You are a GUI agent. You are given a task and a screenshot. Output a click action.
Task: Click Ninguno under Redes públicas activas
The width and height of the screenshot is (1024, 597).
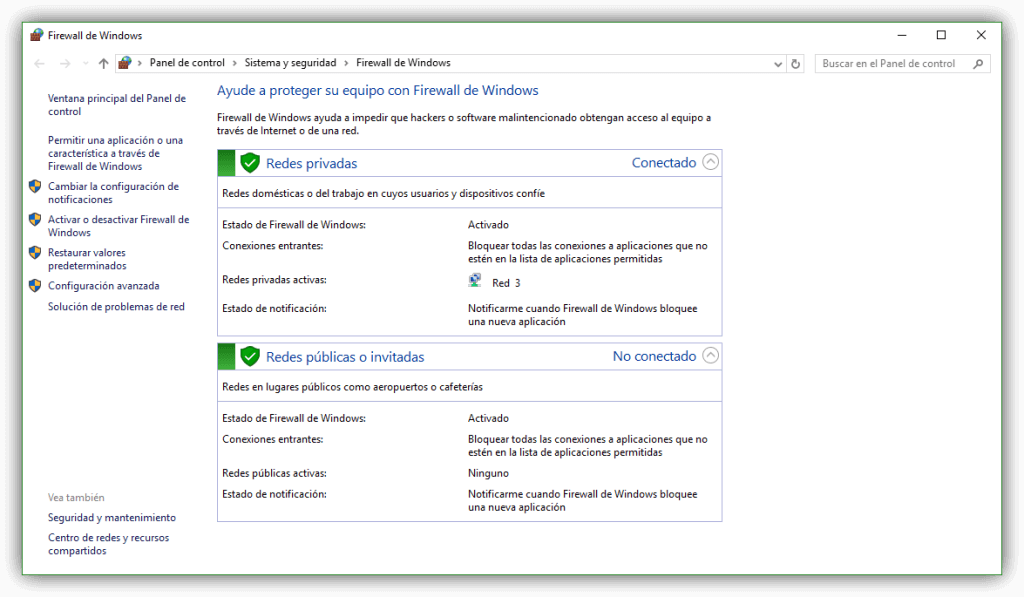(x=488, y=473)
